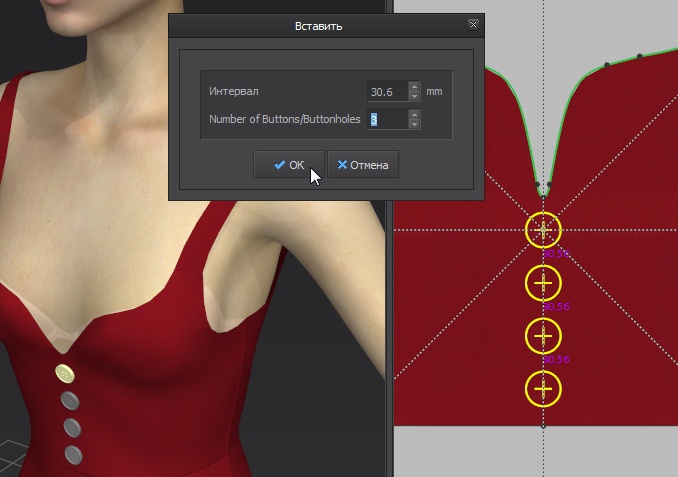678x477 pixels.
Task: Select the topmost yellow button marker in the pattern
Action: point(543,230)
